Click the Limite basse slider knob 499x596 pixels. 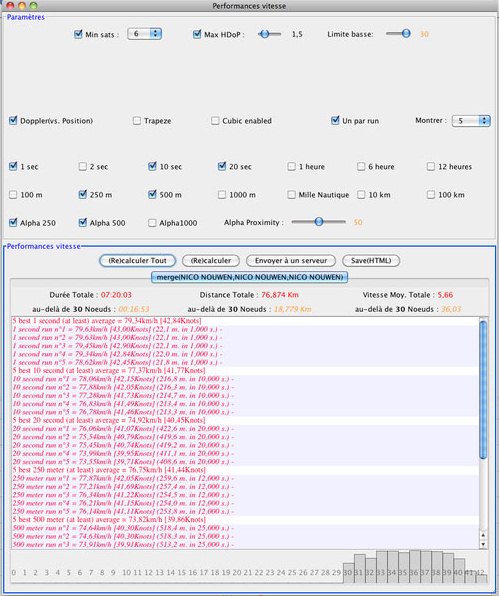pyautogui.click(x=406, y=33)
